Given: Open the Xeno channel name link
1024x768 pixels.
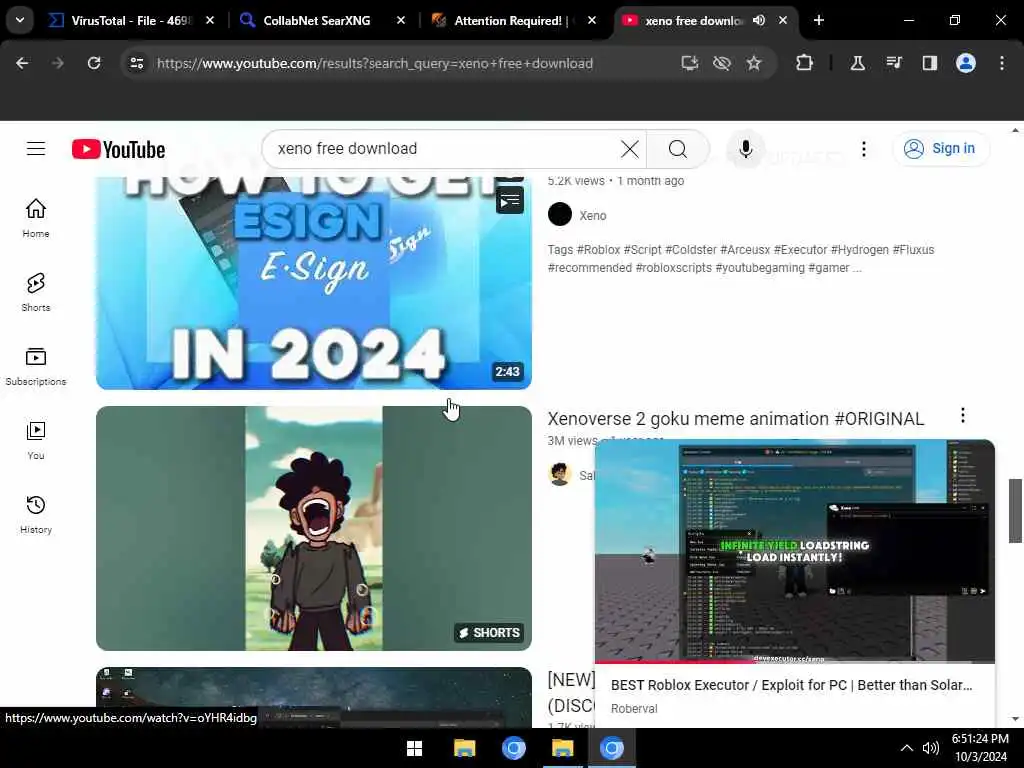Looking at the screenshot, I should pos(593,216).
